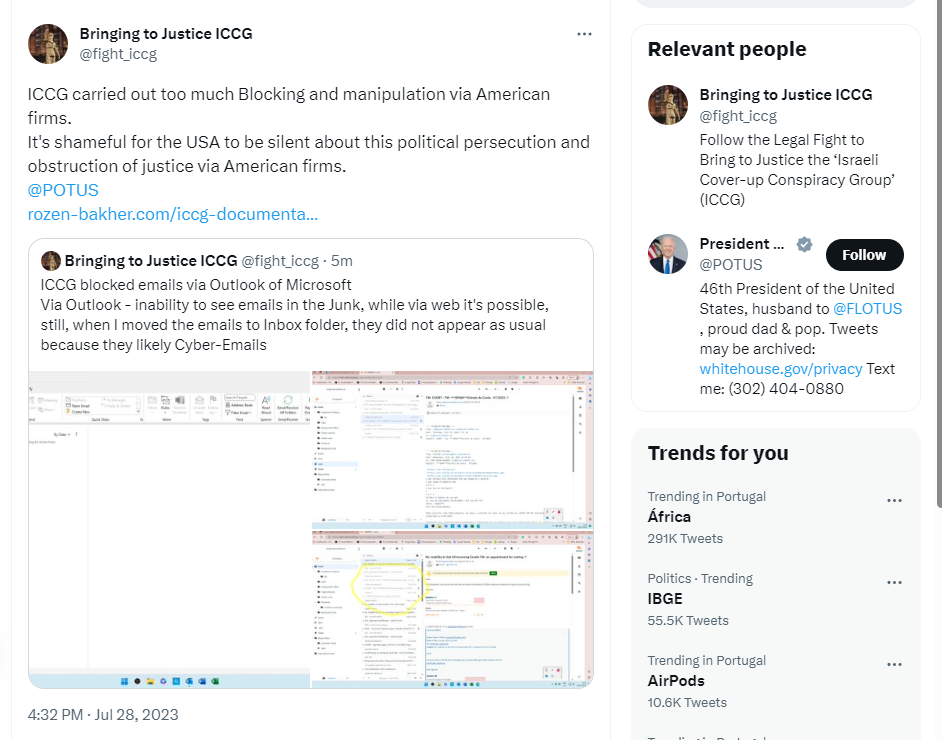Image resolution: width=942 pixels, height=740 pixels.
Task: Open the rozen-bakher.com link in tweet
Action: pyautogui.click(x=173, y=214)
